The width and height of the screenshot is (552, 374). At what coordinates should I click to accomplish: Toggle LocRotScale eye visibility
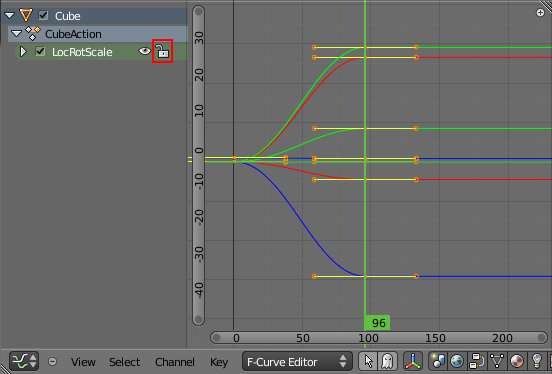[144, 51]
